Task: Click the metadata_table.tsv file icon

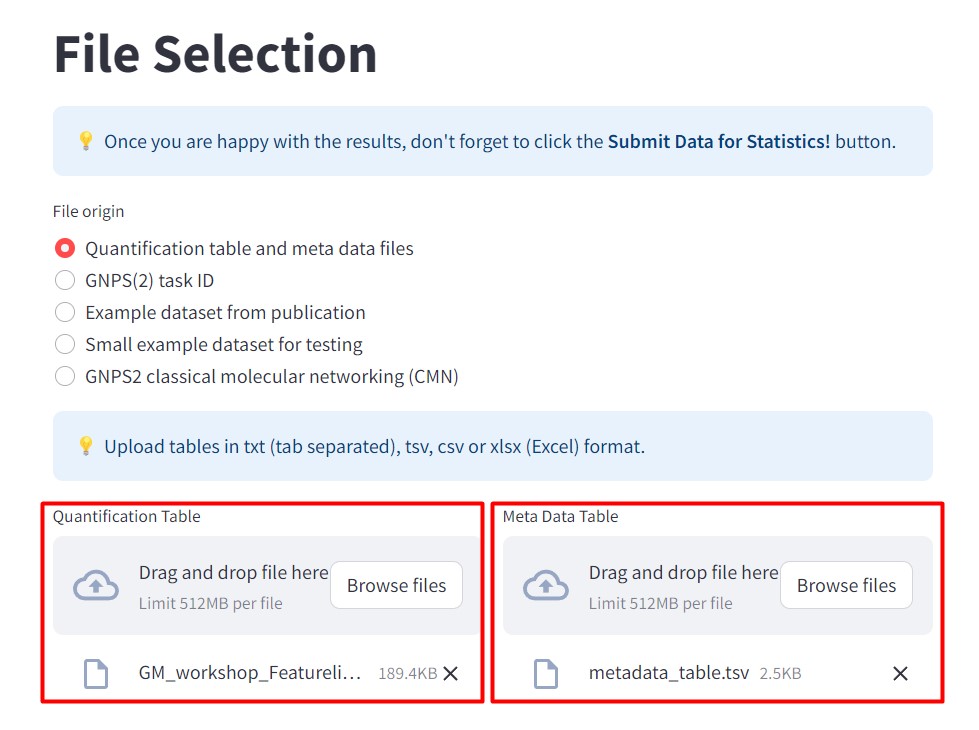Action: coord(546,674)
